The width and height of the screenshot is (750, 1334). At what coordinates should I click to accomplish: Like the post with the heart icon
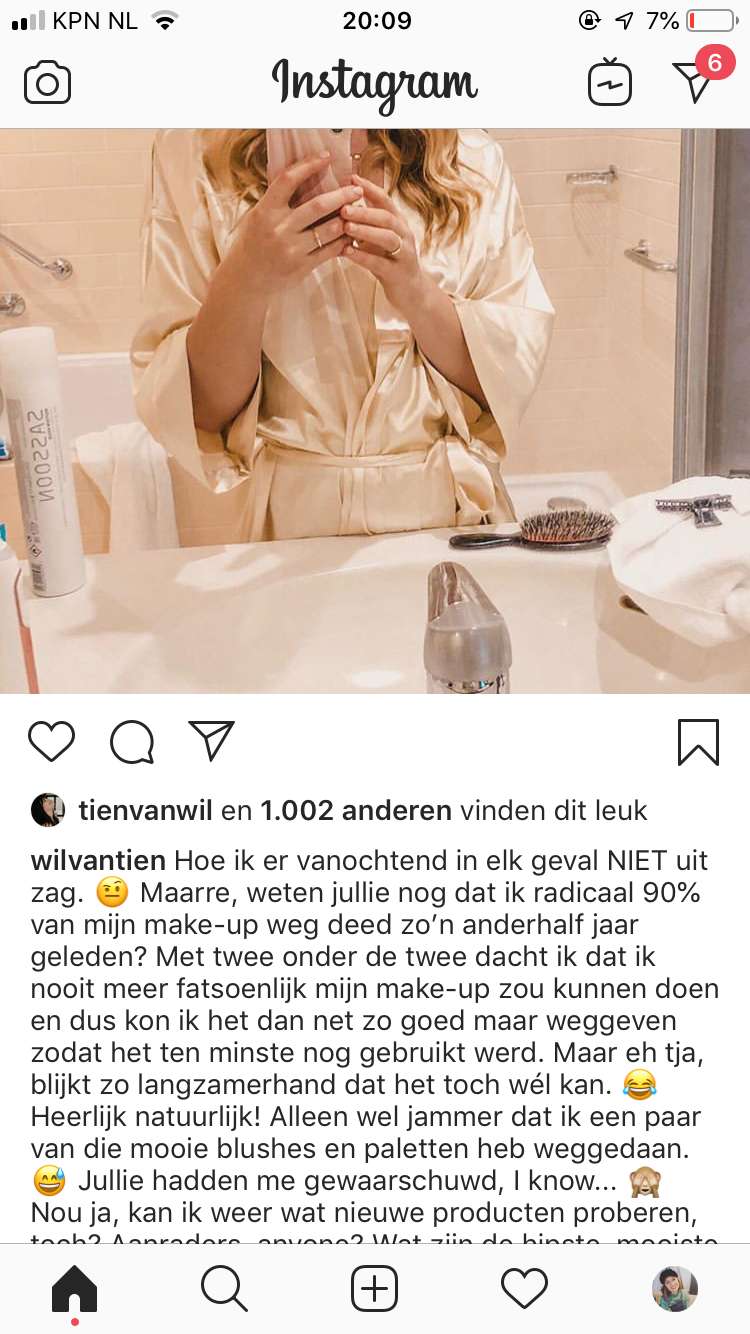pos(51,742)
